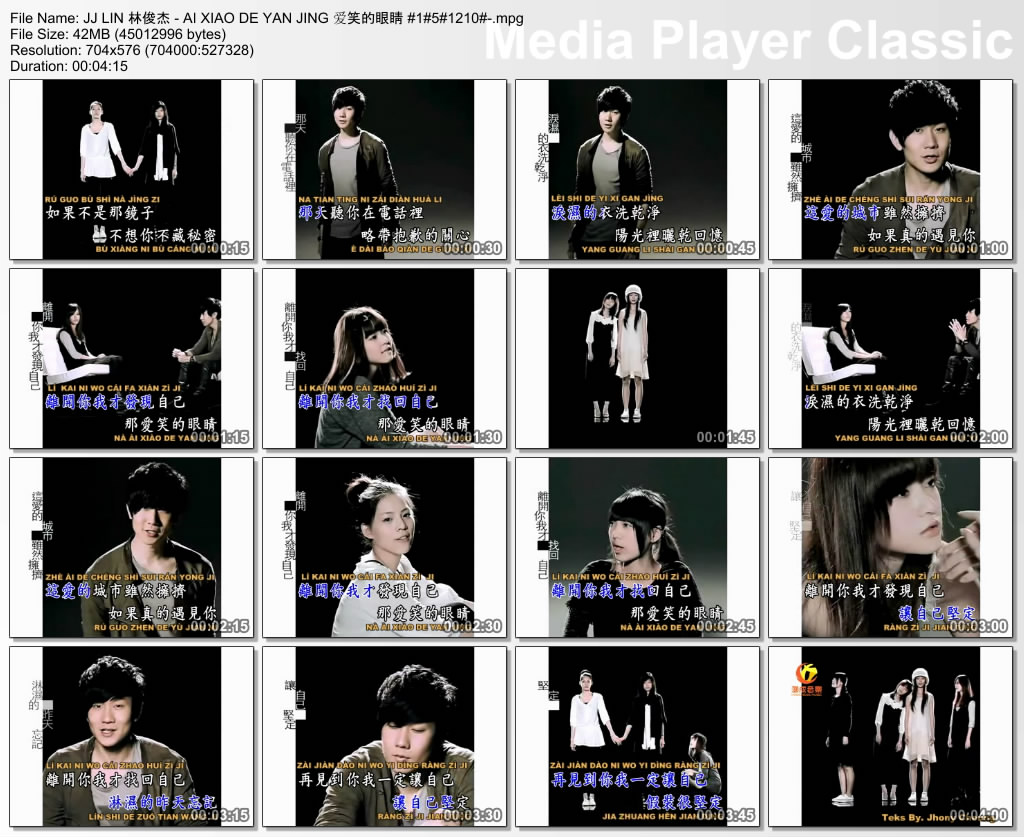Open the frame at 00:01:15
The image size is (1024, 837).
(x=131, y=358)
